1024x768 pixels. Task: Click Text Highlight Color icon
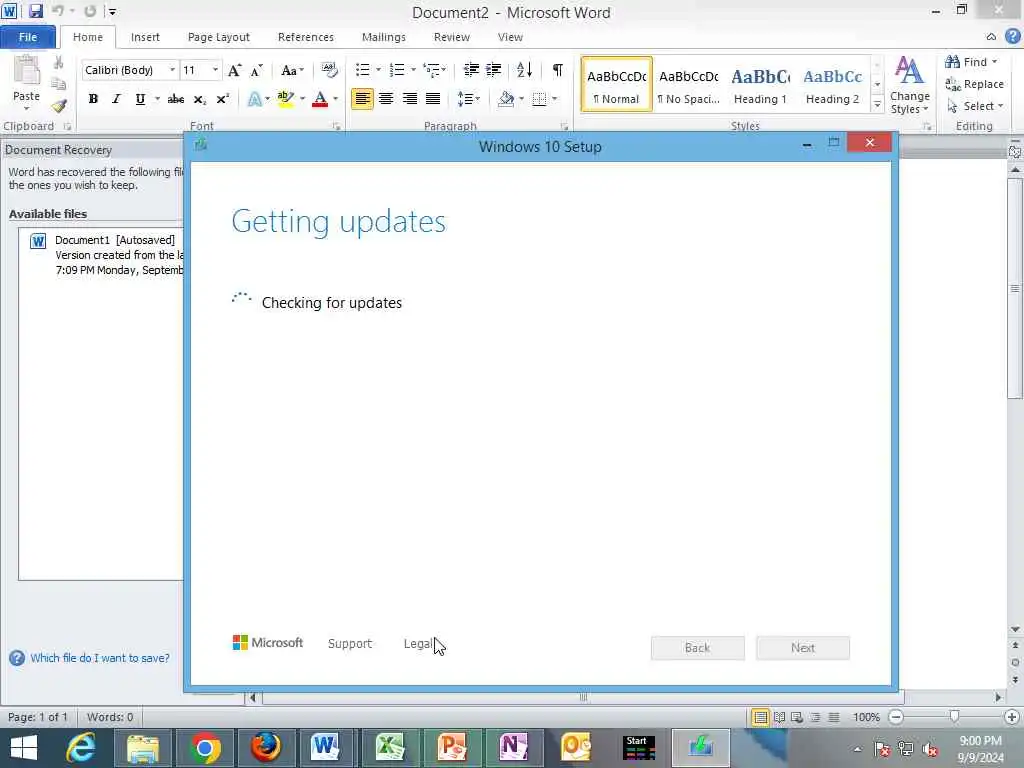tap(285, 99)
